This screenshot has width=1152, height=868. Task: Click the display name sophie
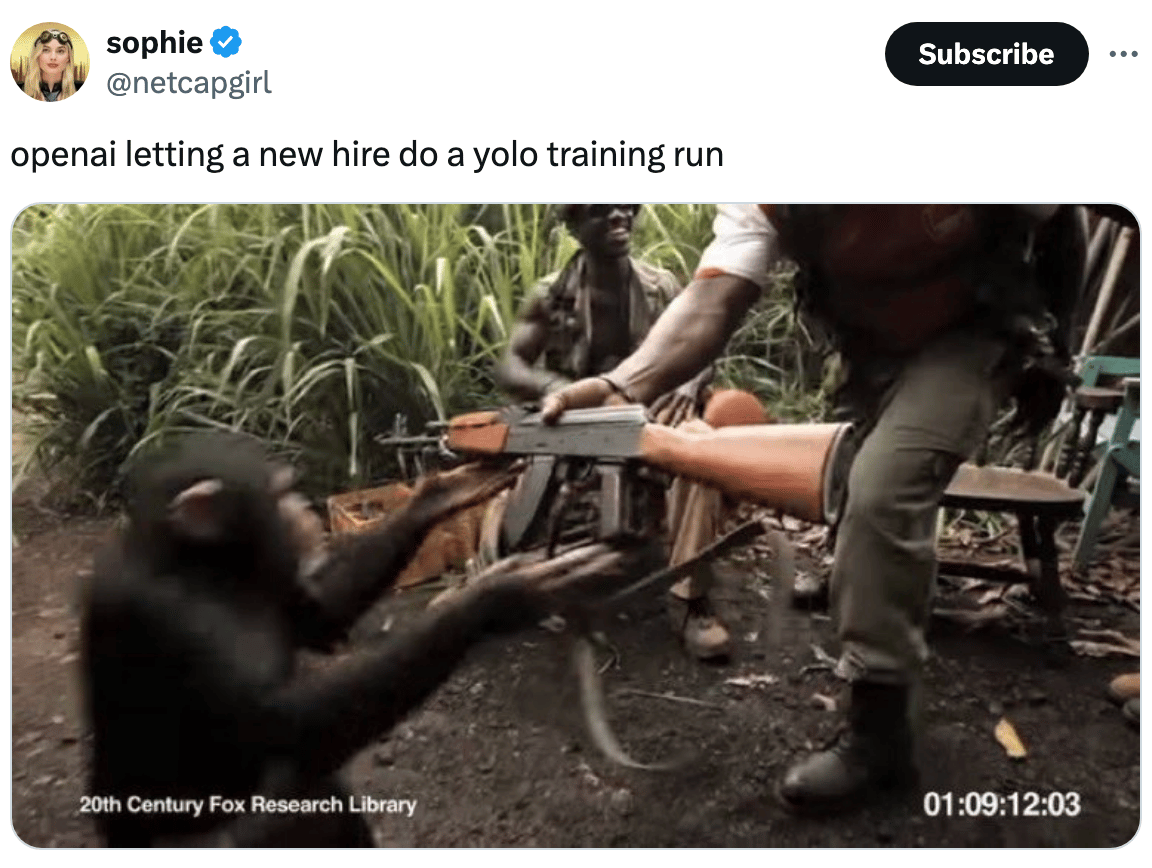pos(154,43)
